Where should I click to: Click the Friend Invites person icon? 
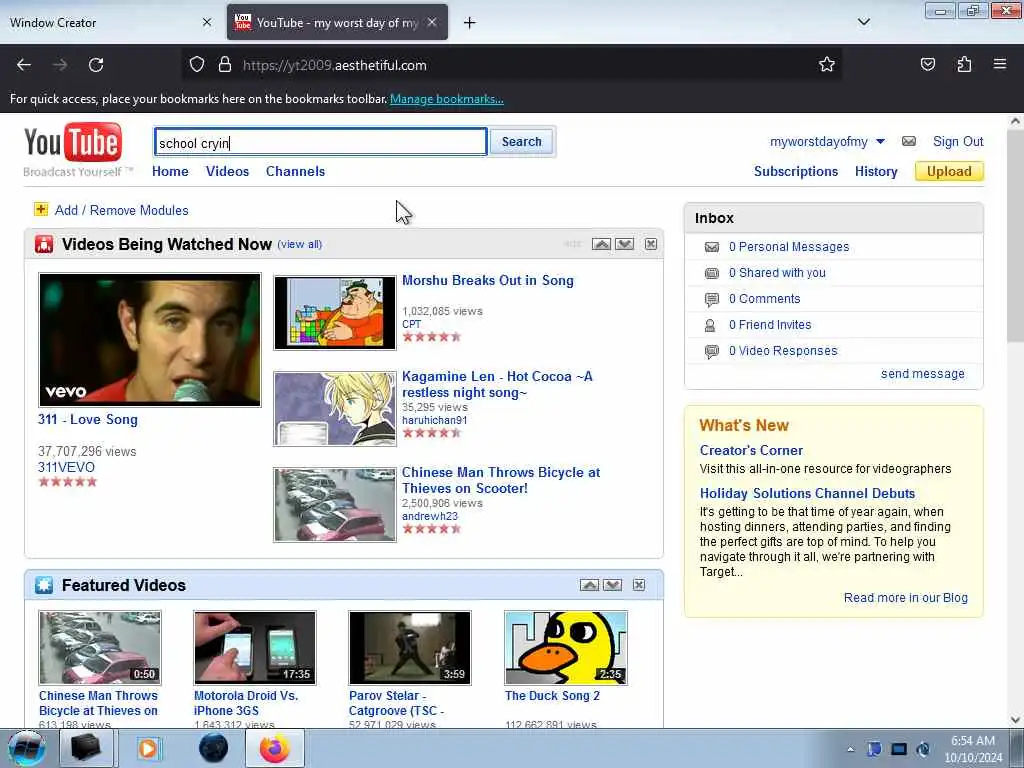click(711, 325)
